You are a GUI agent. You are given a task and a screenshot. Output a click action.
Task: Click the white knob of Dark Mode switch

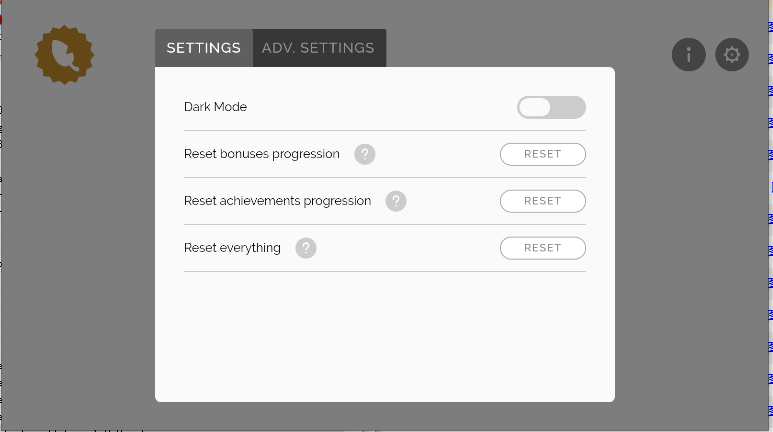pyautogui.click(x=535, y=107)
